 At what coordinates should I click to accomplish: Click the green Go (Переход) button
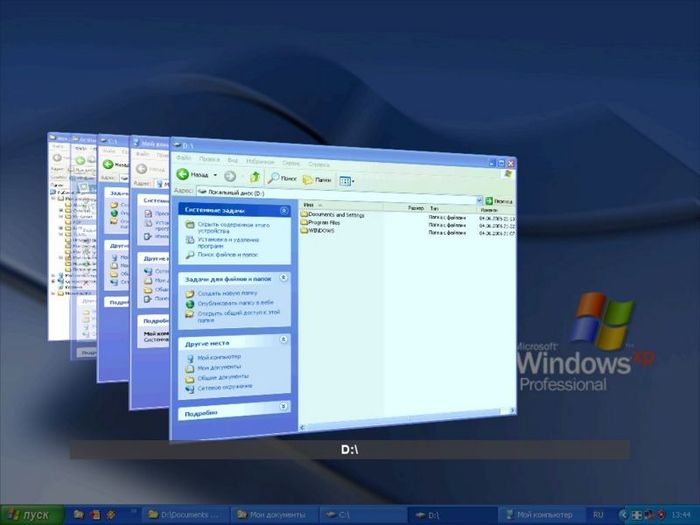pos(499,201)
